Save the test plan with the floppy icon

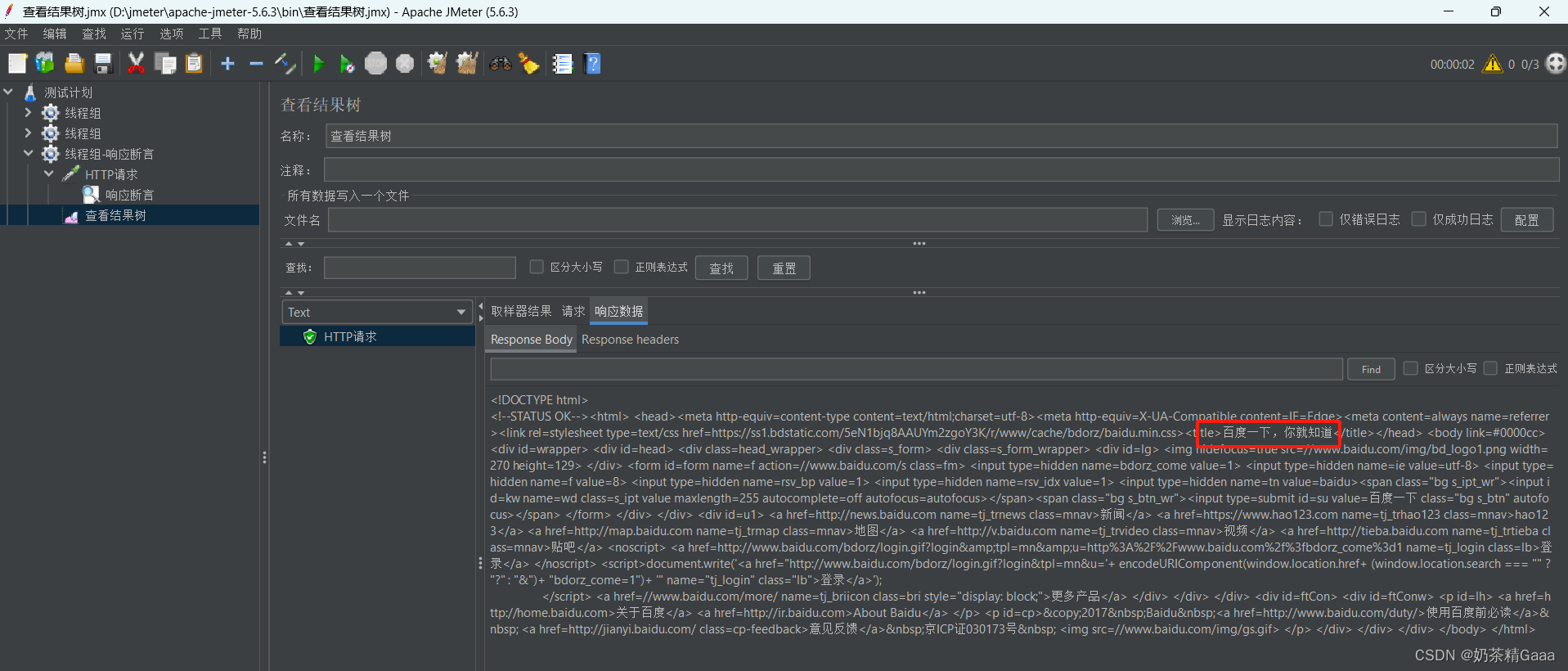click(x=103, y=64)
